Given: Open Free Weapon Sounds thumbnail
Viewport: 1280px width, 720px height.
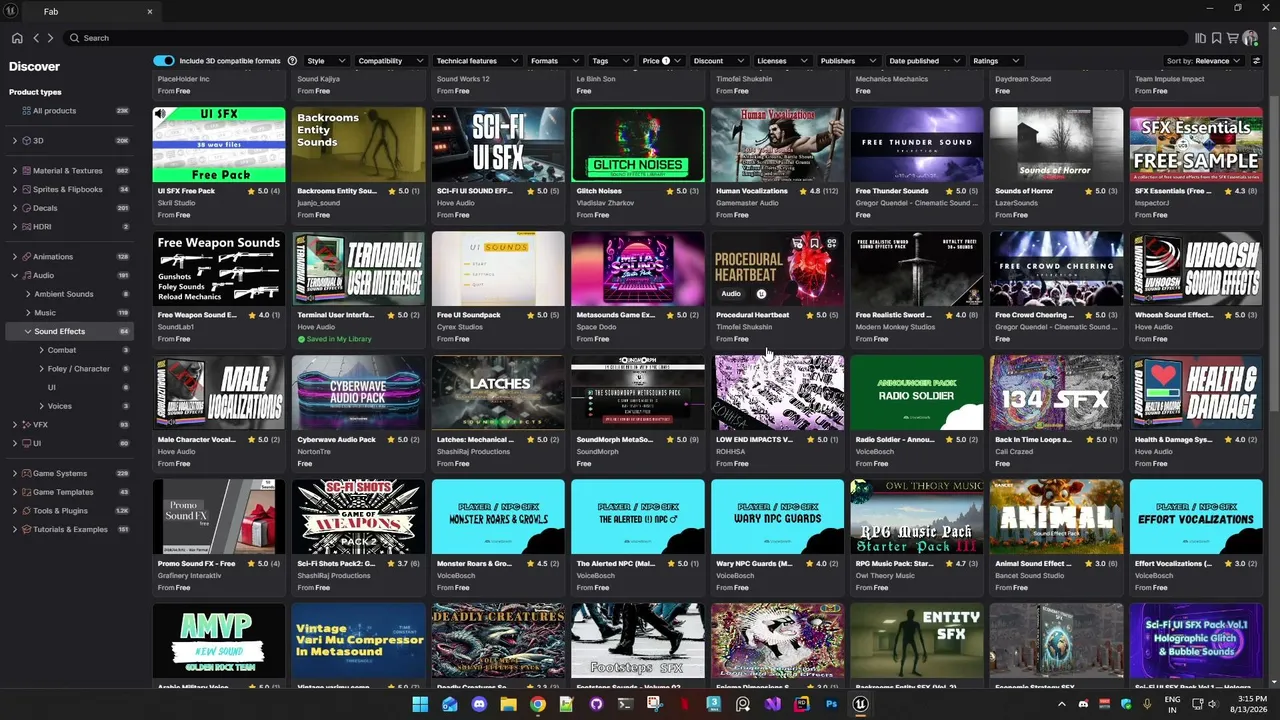Looking at the screenshot, I should tap(219, 269).
